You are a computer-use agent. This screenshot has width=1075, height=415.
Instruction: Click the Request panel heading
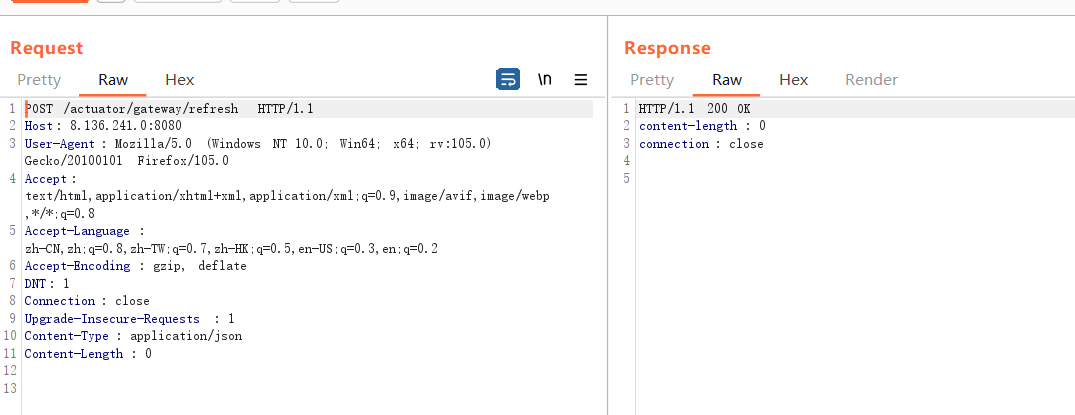coord(47,48)
